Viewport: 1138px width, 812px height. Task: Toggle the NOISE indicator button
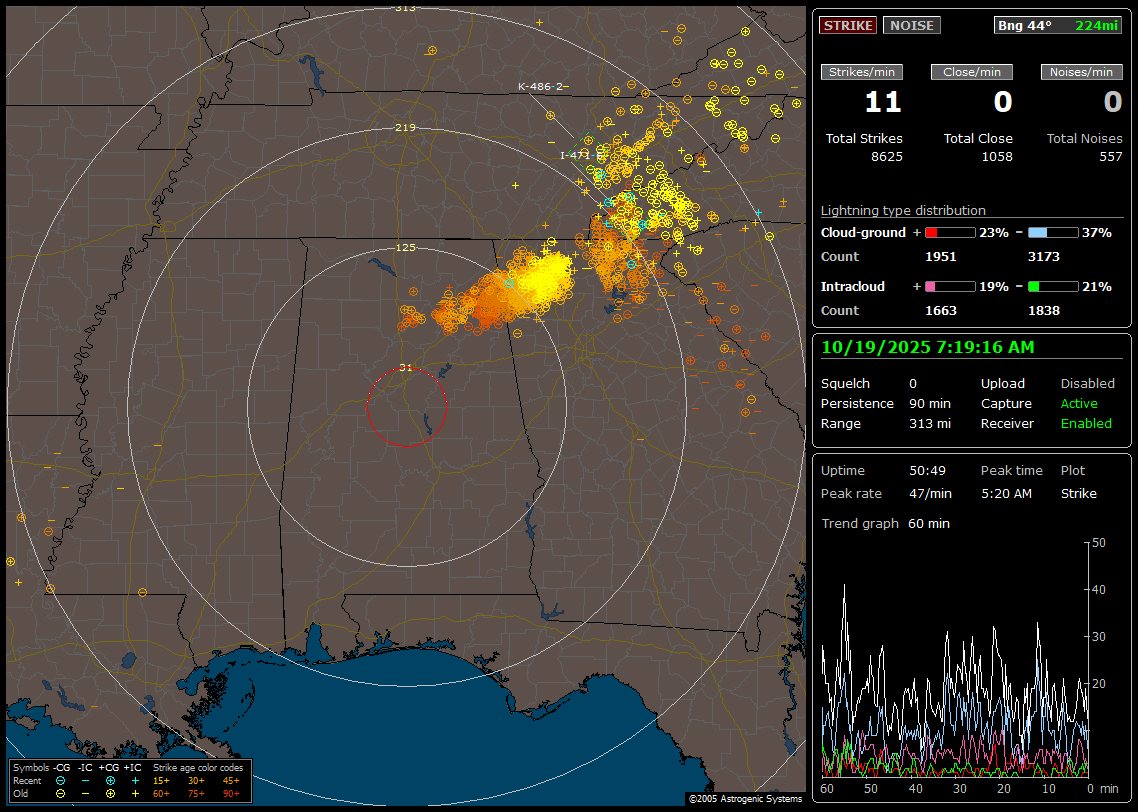(911, 25)
